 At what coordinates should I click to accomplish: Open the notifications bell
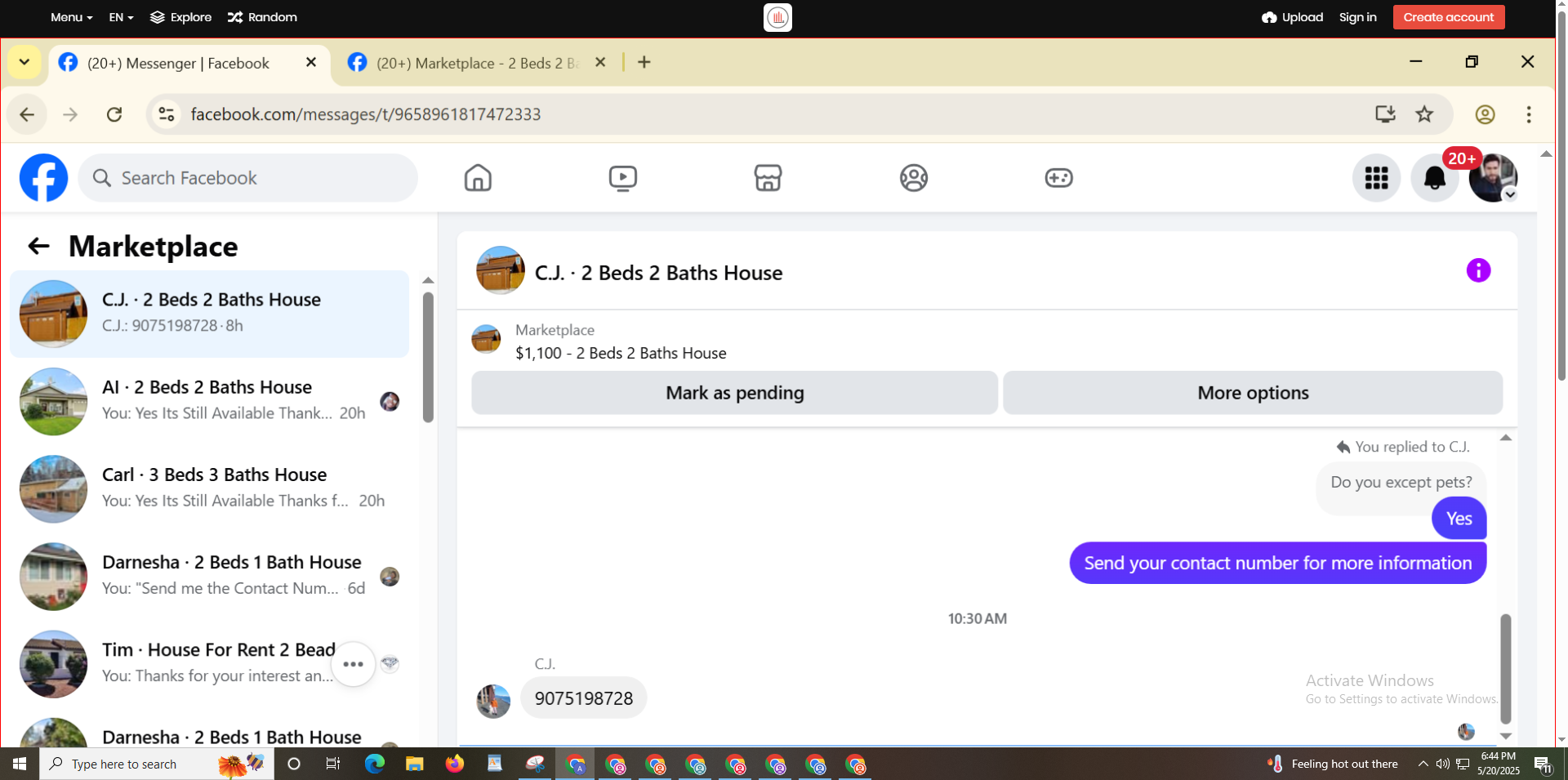[x=1434, y=177]
